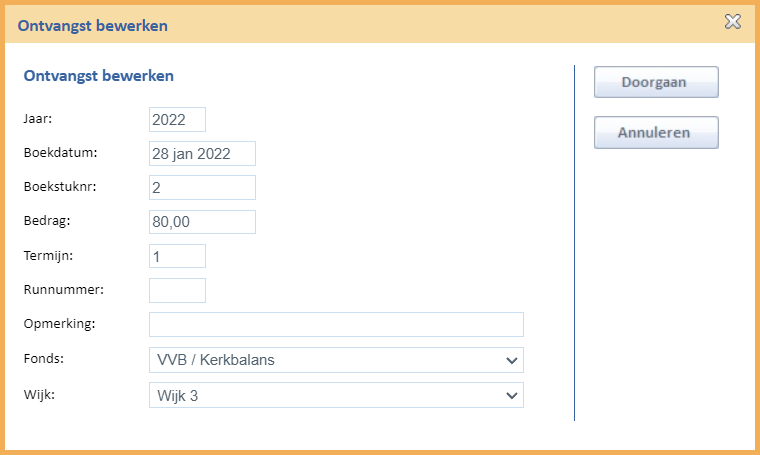Open the Fonds dropdown list
Image resolution: width=760 pixels, height=455 pixels.
click(336, 360)
